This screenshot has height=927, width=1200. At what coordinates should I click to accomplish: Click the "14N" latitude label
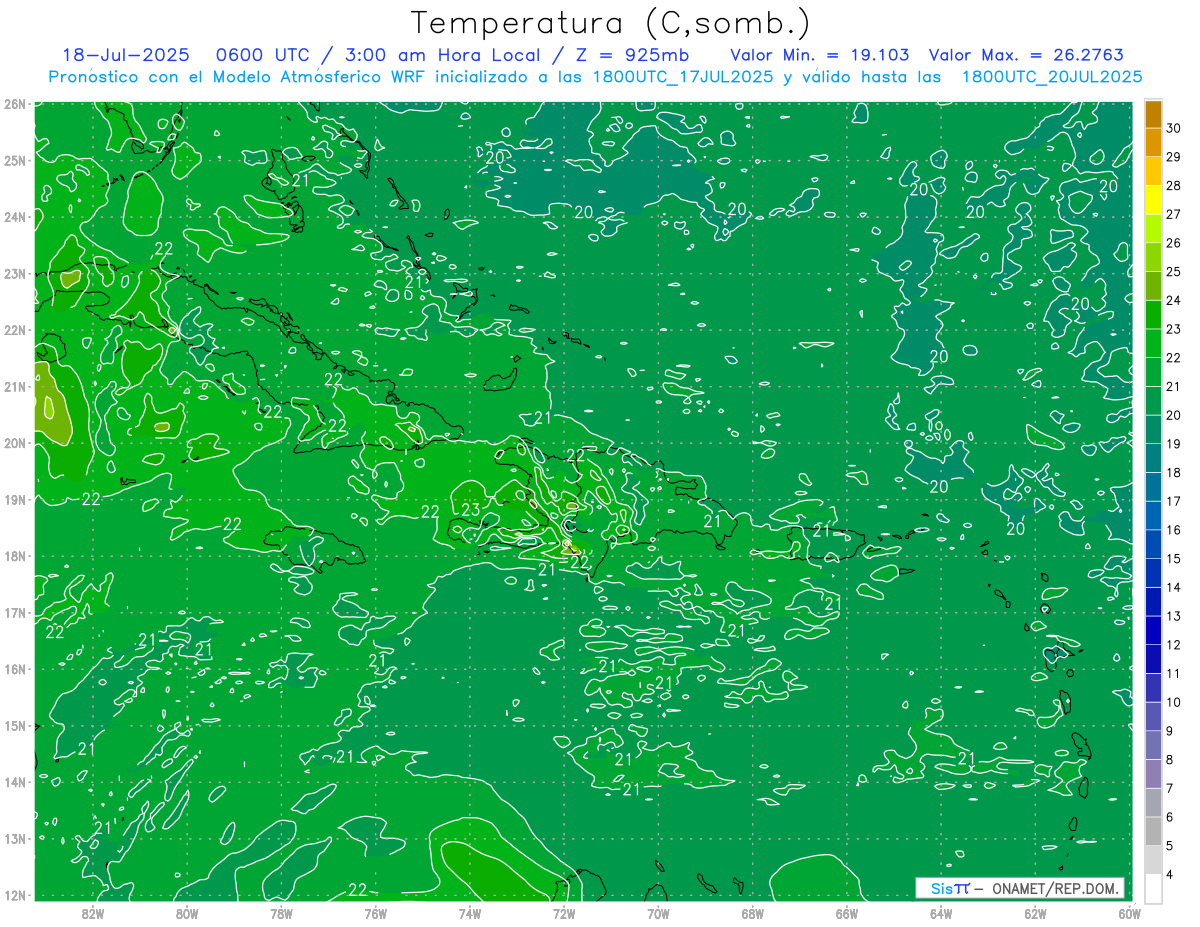14,782
